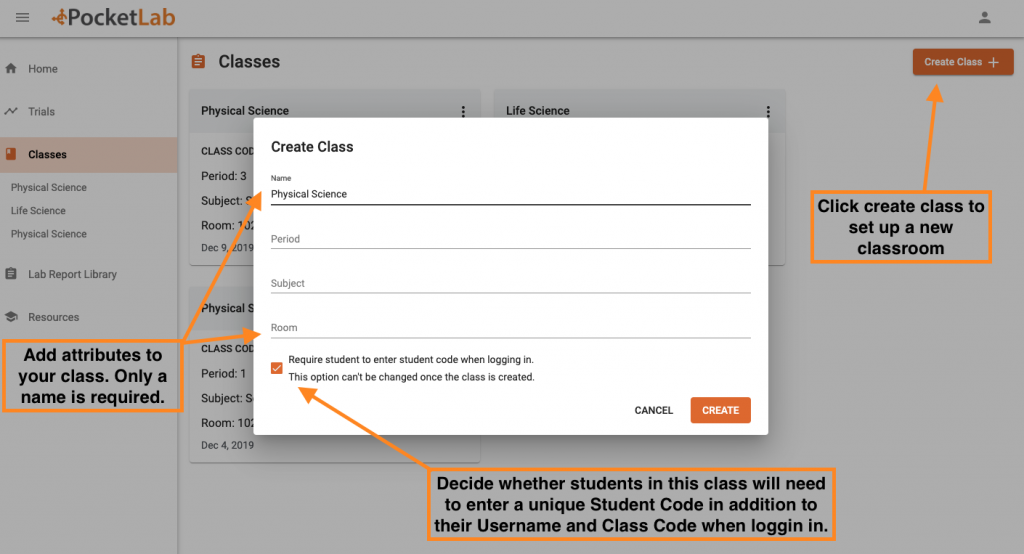Select the Room input field
Screen dimensions: 1024x554
[x=510, y=327]
